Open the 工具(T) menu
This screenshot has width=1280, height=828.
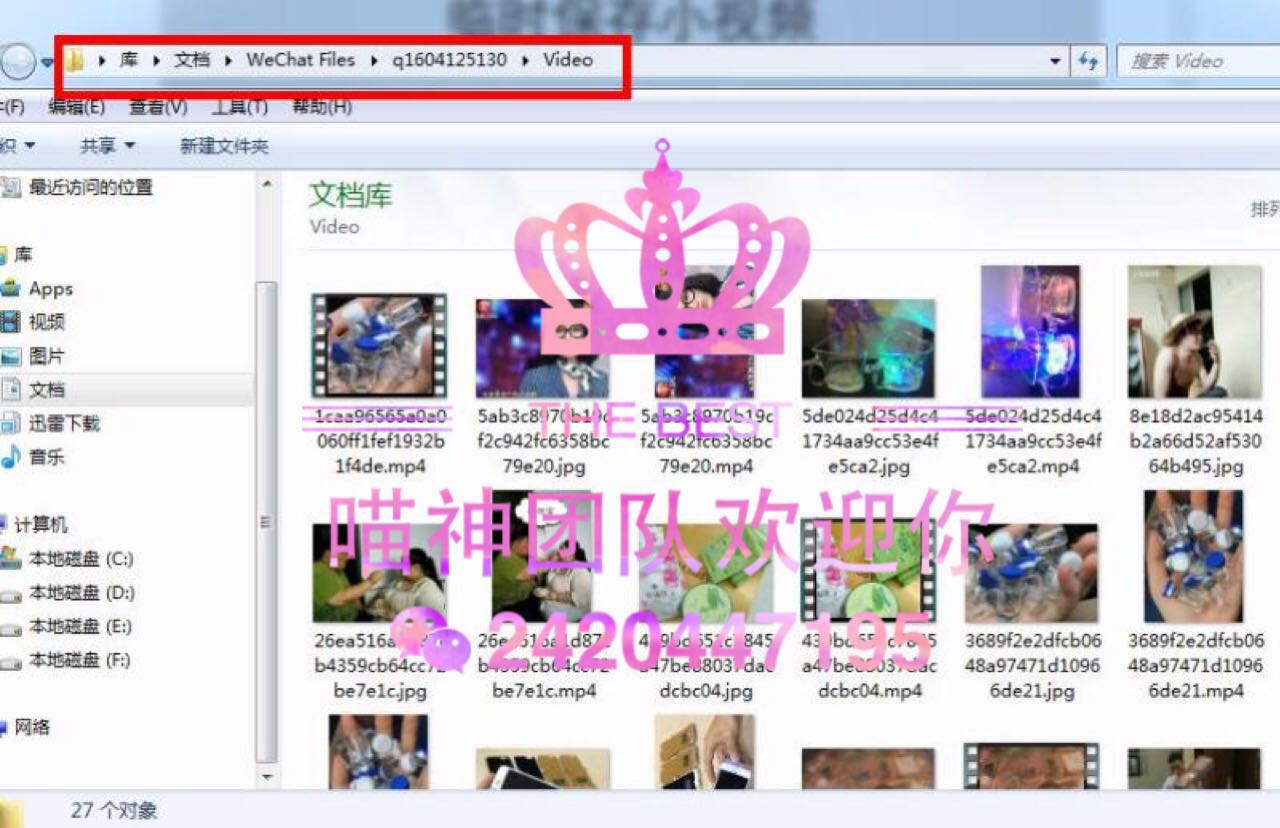tap(239, 106)
